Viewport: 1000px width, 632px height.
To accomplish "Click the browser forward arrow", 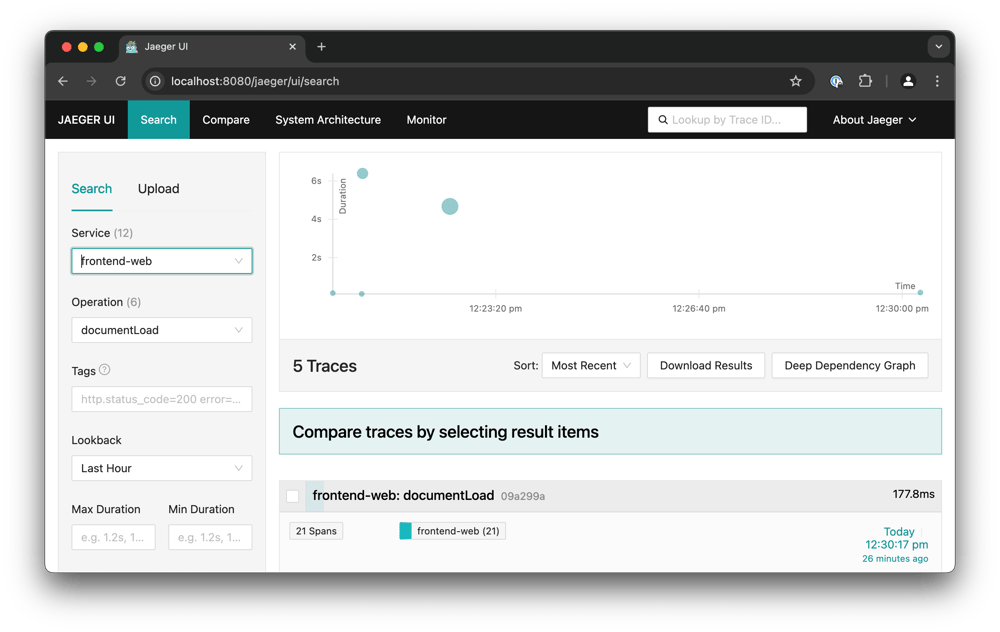I will pyautogui.click(x=91, y=81).
